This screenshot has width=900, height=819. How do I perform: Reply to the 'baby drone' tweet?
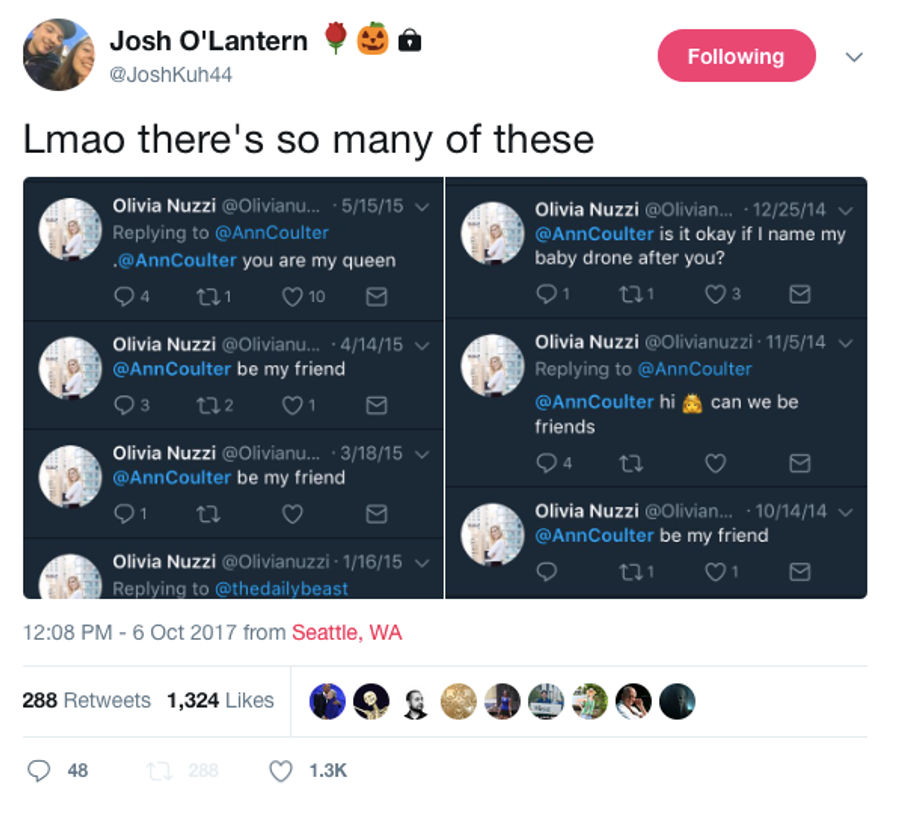[x=546, y=294]
